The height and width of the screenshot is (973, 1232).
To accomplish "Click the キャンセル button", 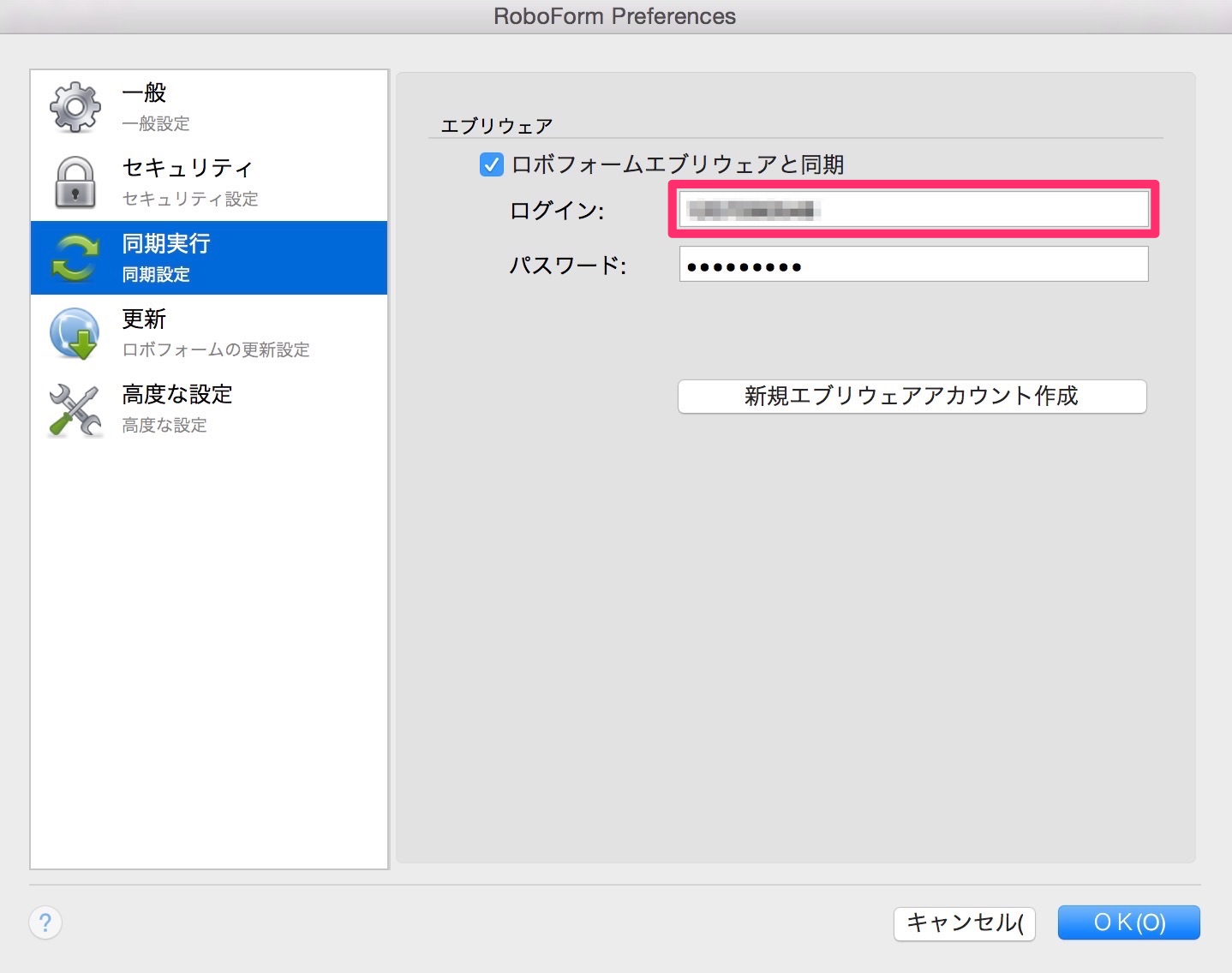I will pyautogui.click(x=965, y=922).
